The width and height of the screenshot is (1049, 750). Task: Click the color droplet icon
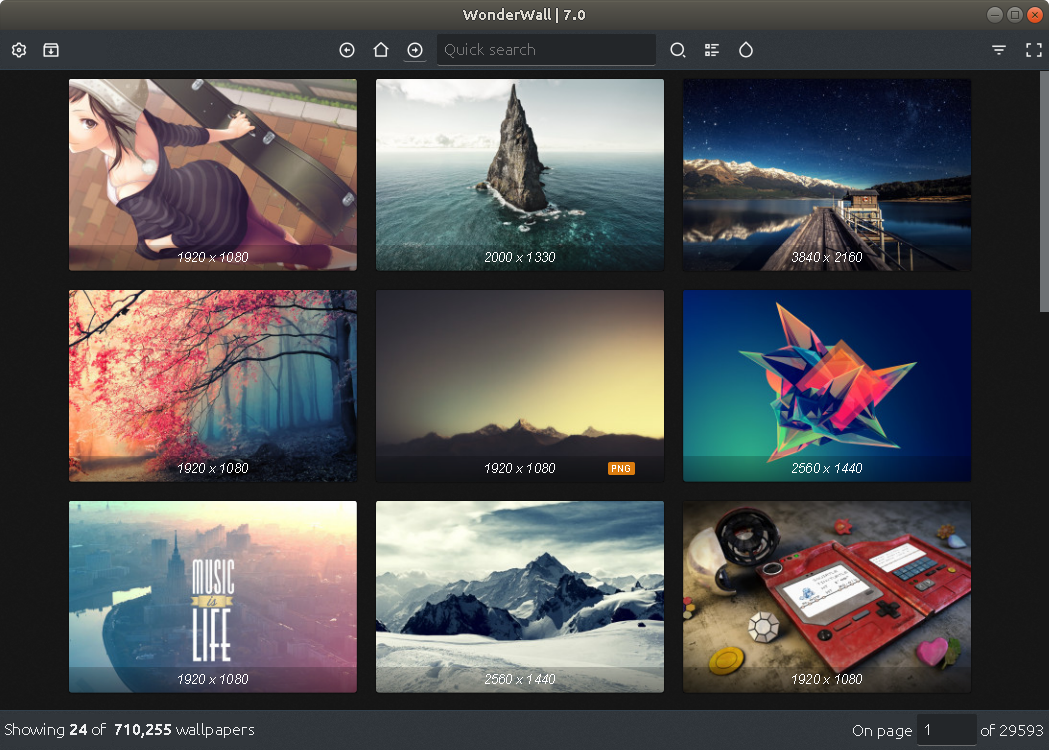pyautogui.click(x=746, y=50)
